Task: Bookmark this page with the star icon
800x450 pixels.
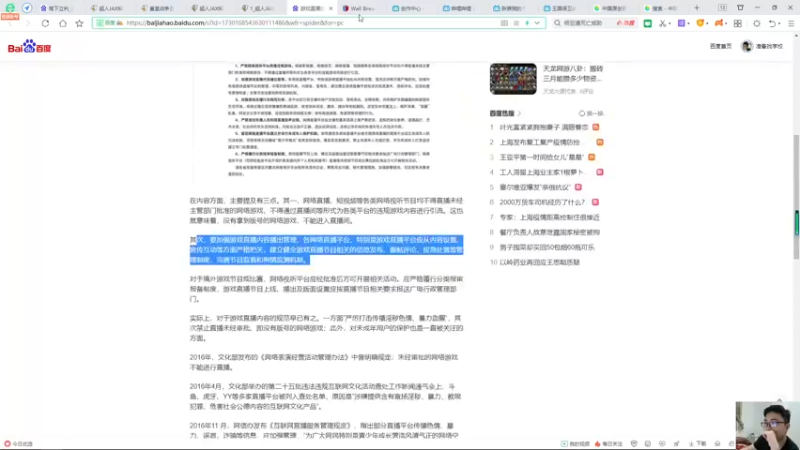Action: tap(80, 23)
